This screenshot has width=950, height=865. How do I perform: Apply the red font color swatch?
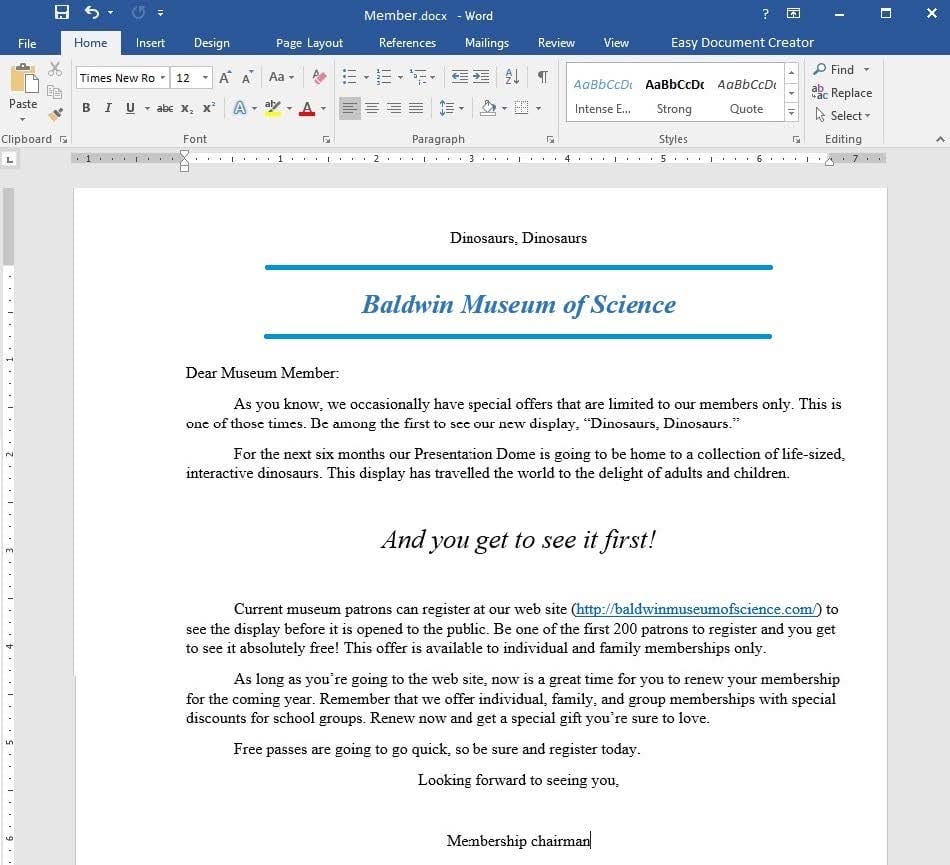pos(307,108)
